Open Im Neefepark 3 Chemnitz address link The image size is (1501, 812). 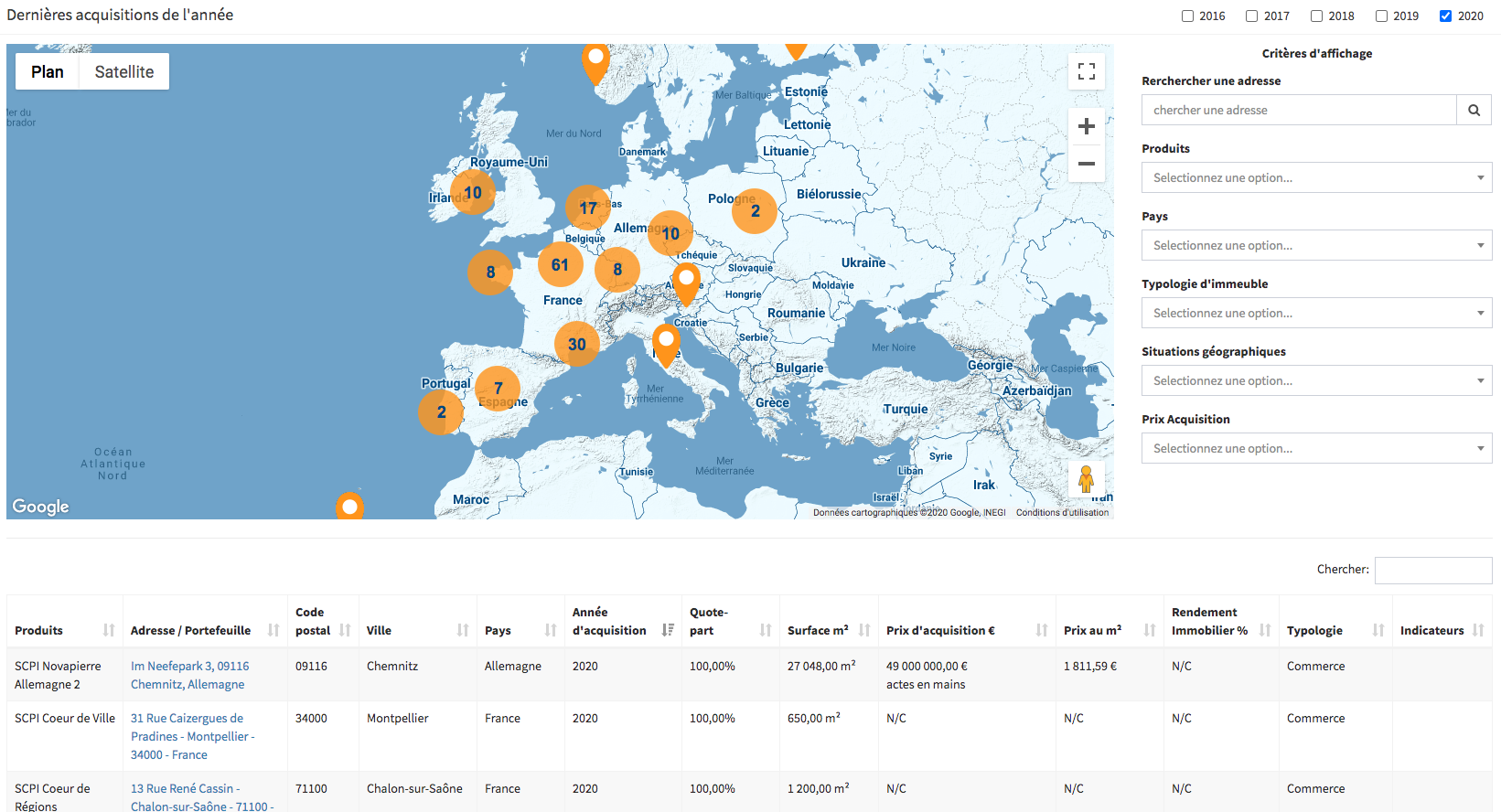coord(189,675)
